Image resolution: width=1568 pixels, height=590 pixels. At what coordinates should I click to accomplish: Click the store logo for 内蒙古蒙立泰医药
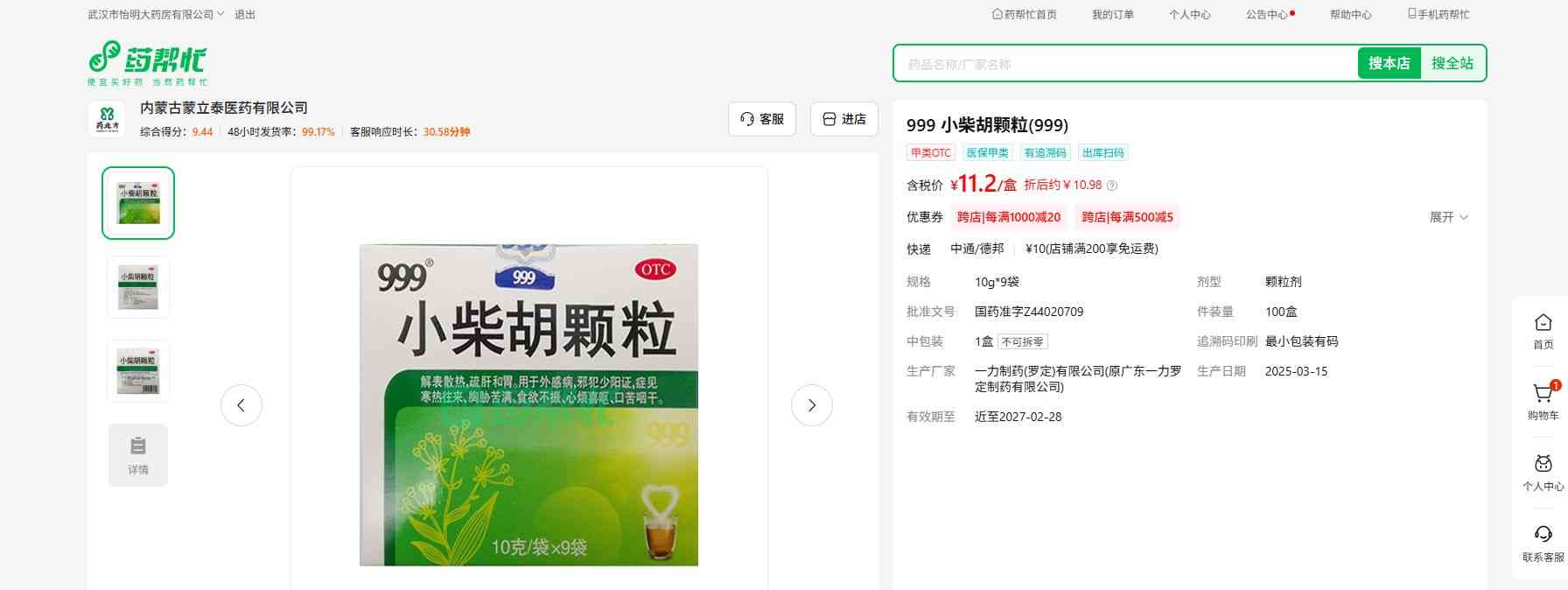[106, 119]
